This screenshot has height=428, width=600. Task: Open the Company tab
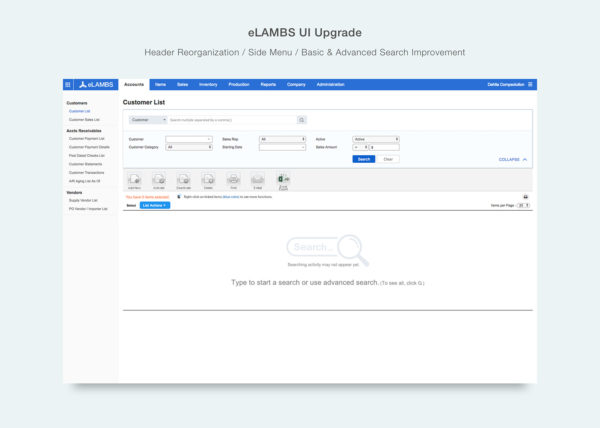point(296,85)
